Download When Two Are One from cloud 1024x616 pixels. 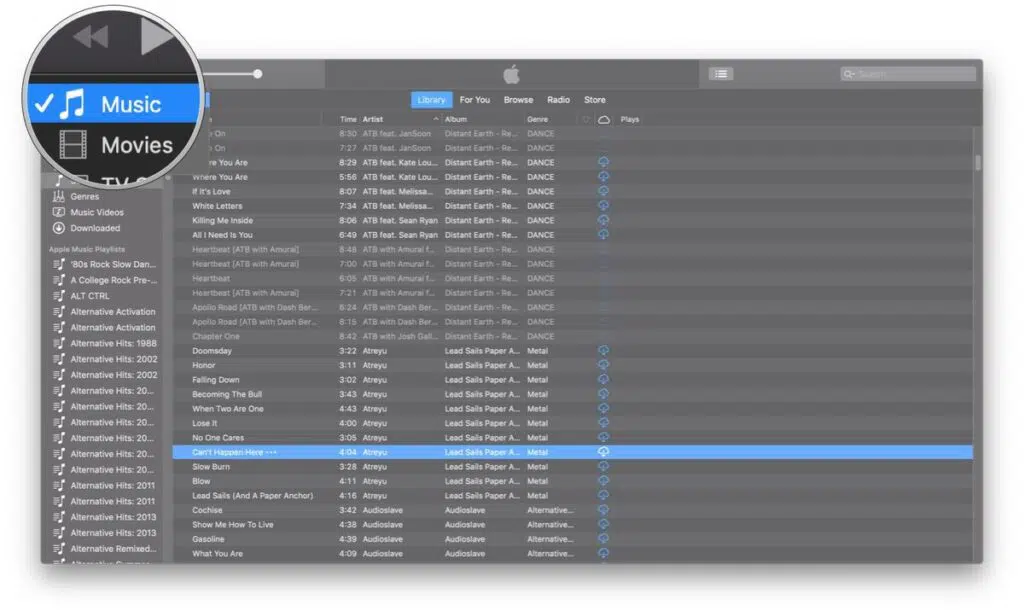click(603, 408)
